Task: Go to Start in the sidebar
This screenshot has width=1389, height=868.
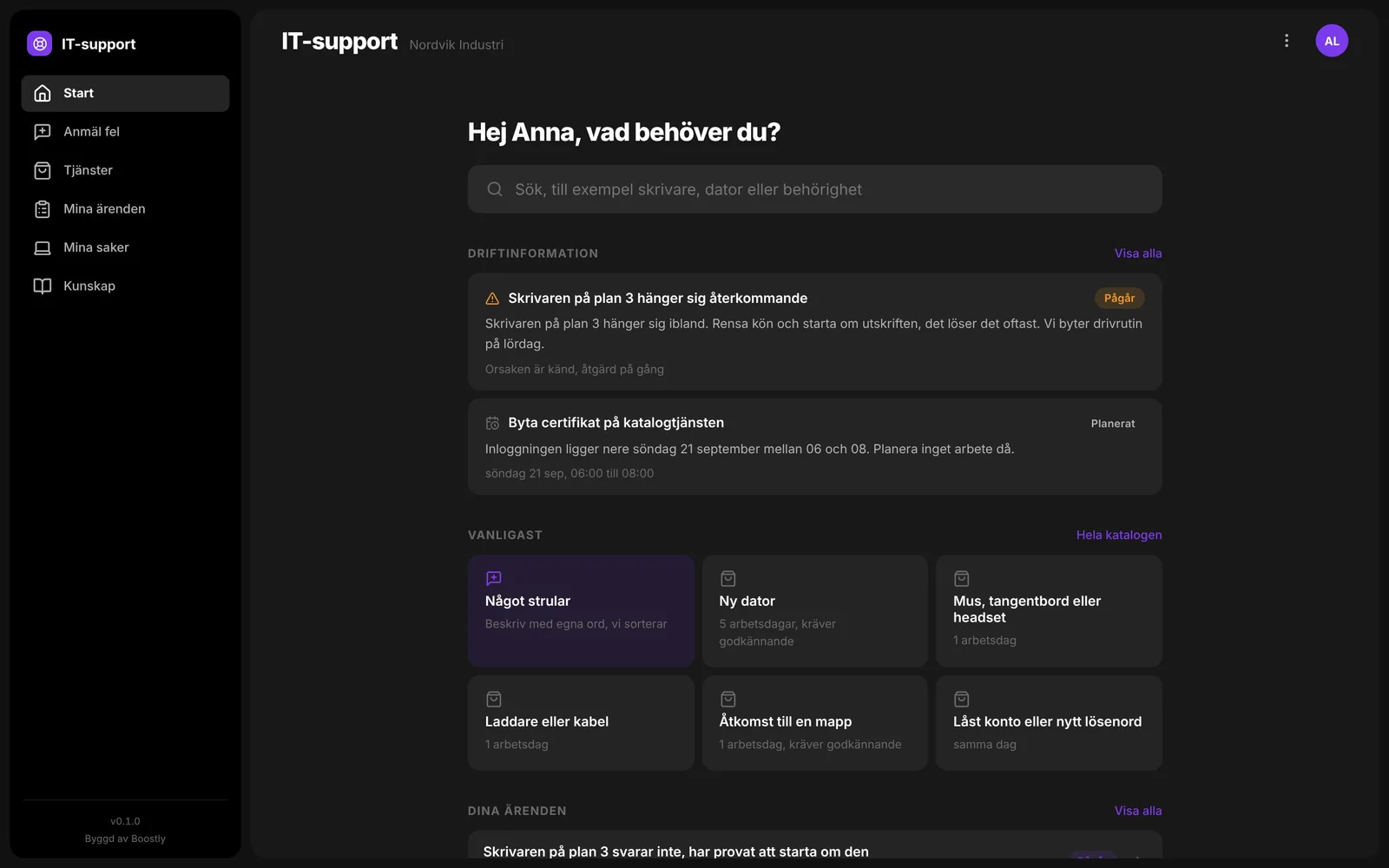Action: click(125, 93)
